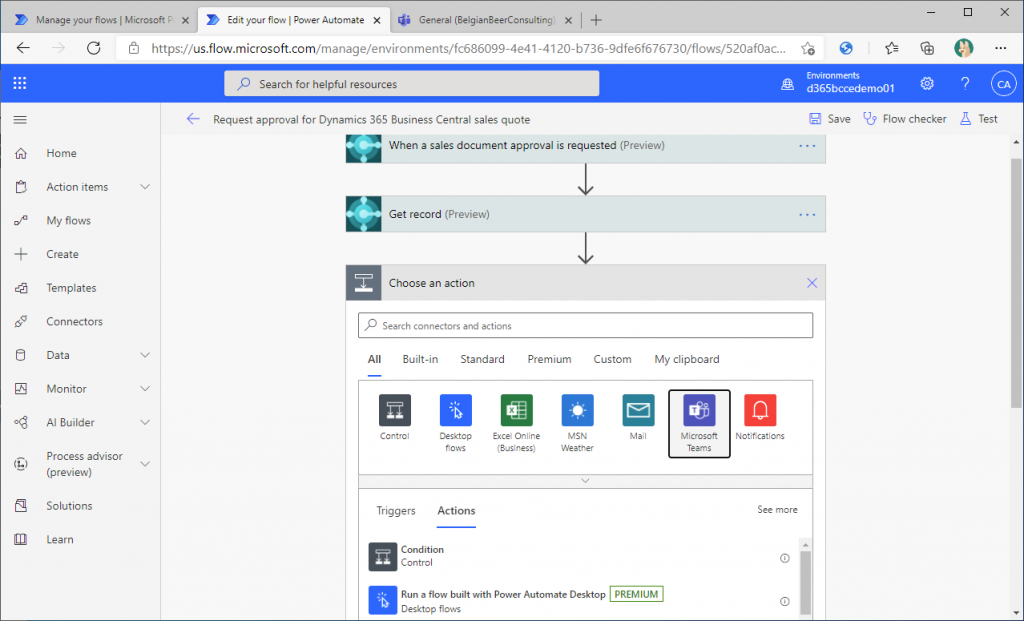
Task: Expand the connector list chevron
Action: pos(585,481)
